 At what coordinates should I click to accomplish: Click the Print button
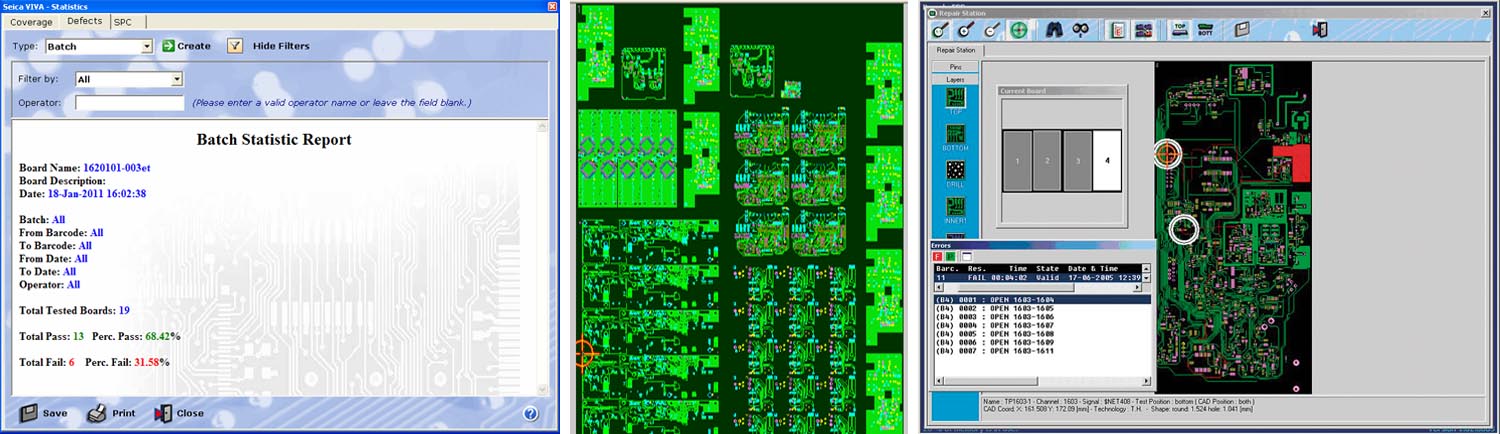click(111, 413)
